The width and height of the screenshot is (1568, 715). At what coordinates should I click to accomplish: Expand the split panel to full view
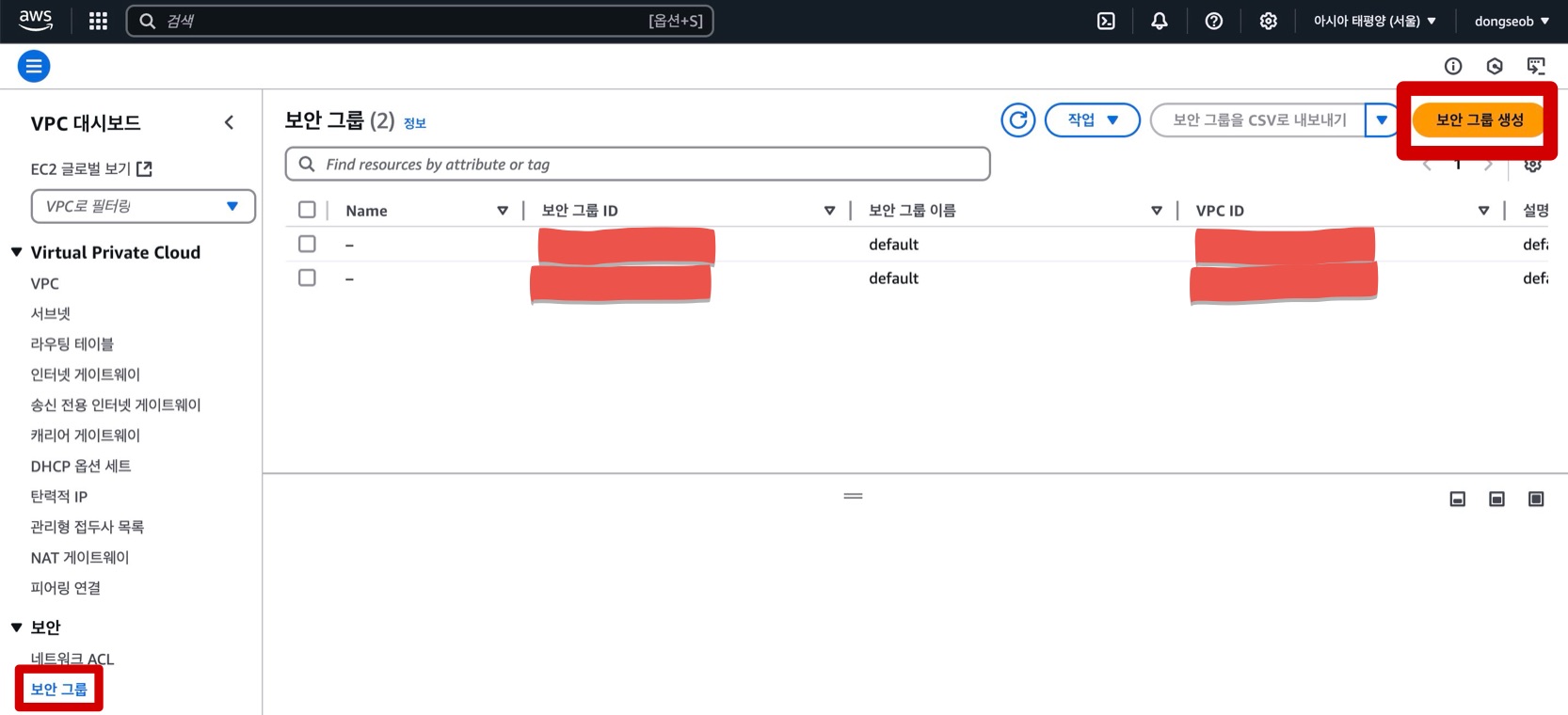pos(1536,499)
